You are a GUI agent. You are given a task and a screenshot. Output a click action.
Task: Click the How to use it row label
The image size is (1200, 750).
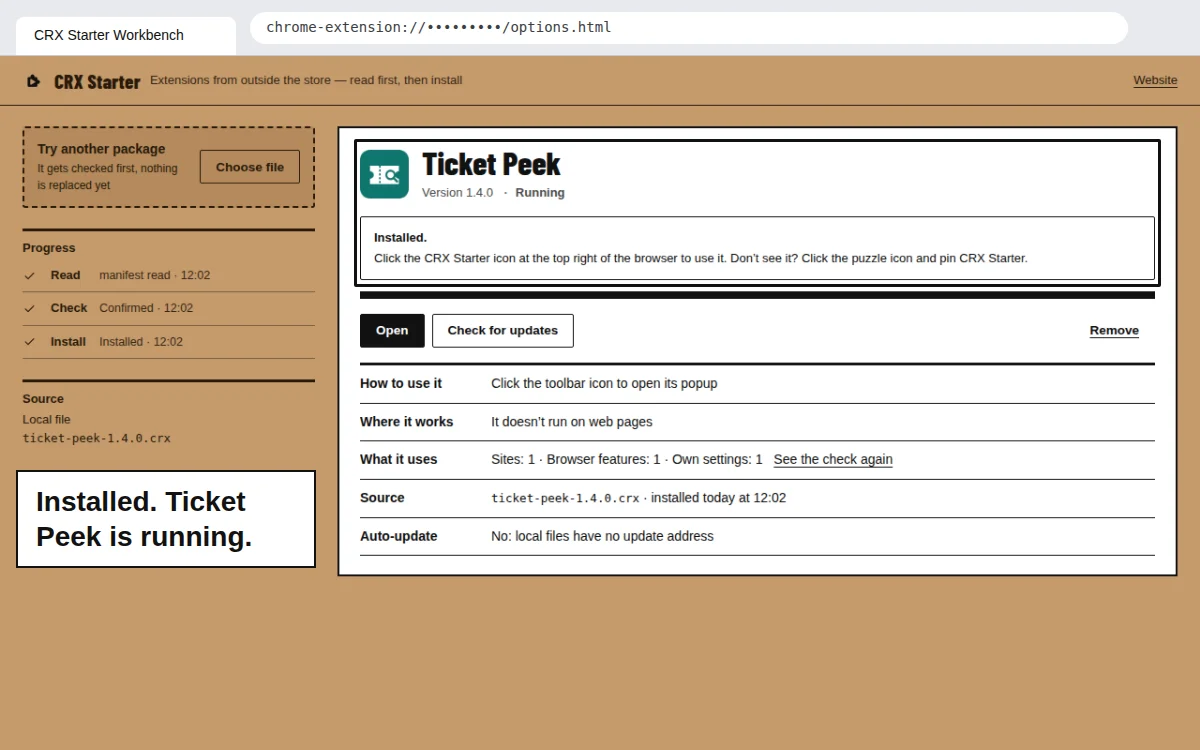[401, 383]
